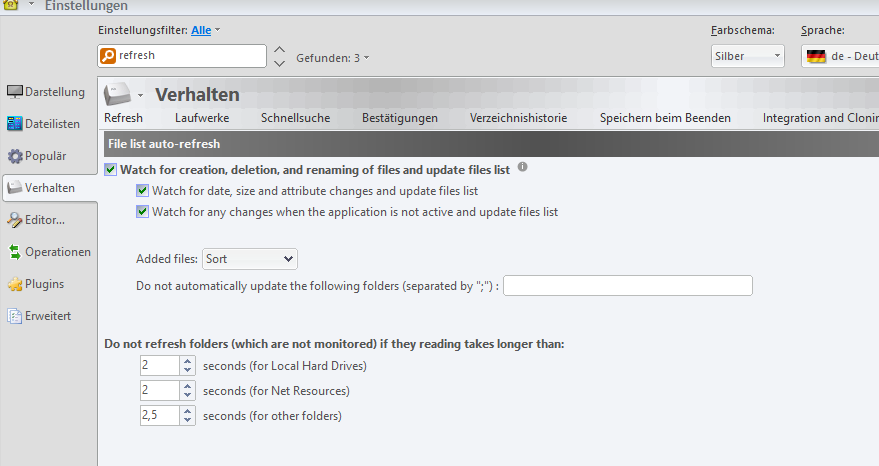
Task: Open Dateilisten section icon
Action: (15, 124)
